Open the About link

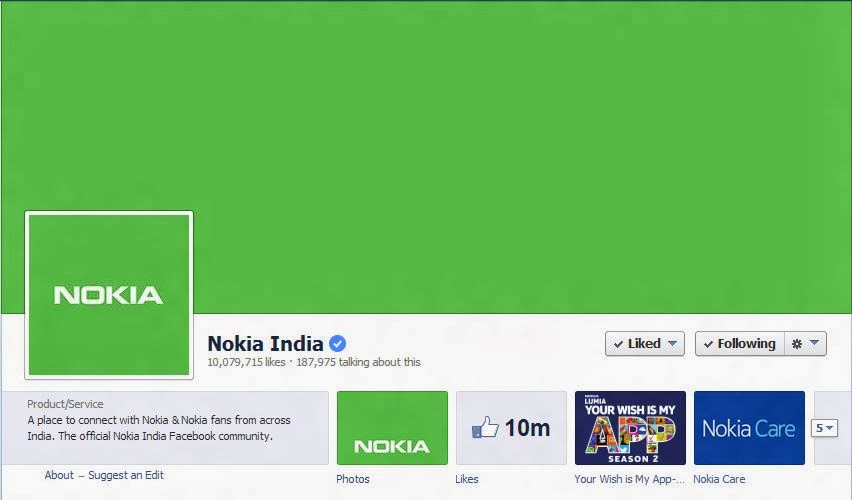pos(59,475)
